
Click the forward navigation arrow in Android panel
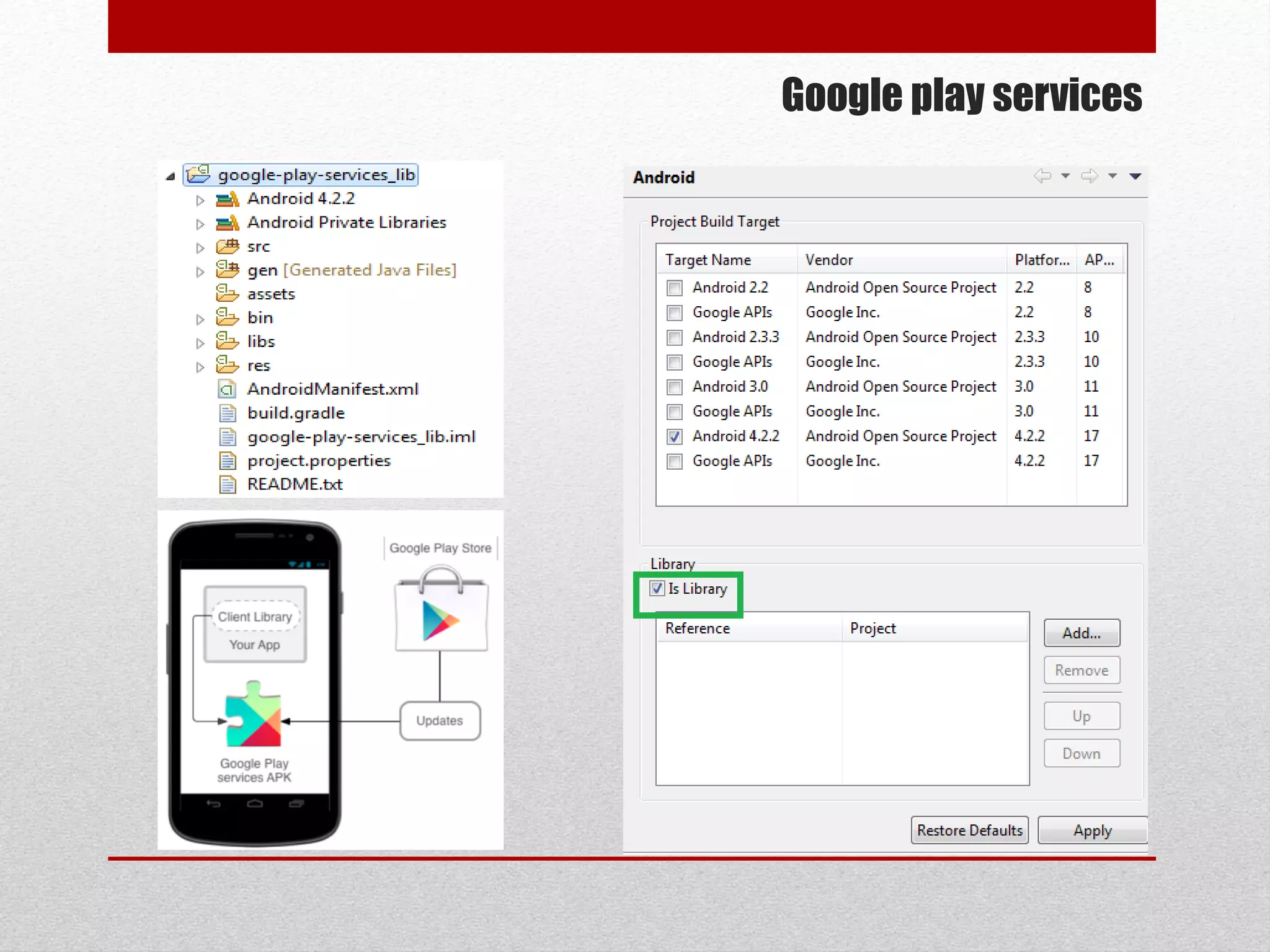pyautogui.click(x=1090, y=176)
